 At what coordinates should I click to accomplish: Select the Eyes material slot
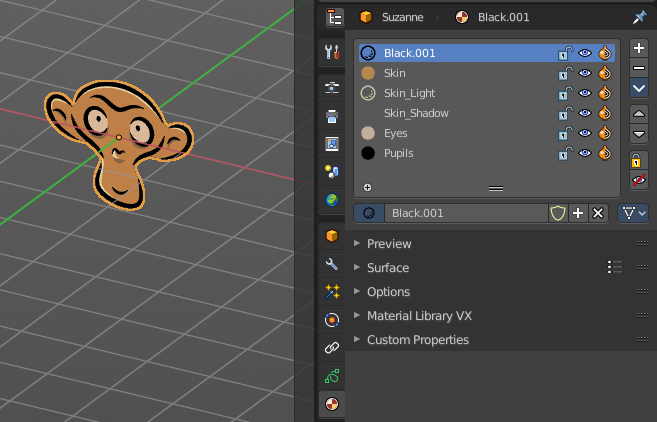(x=486, y=133)
